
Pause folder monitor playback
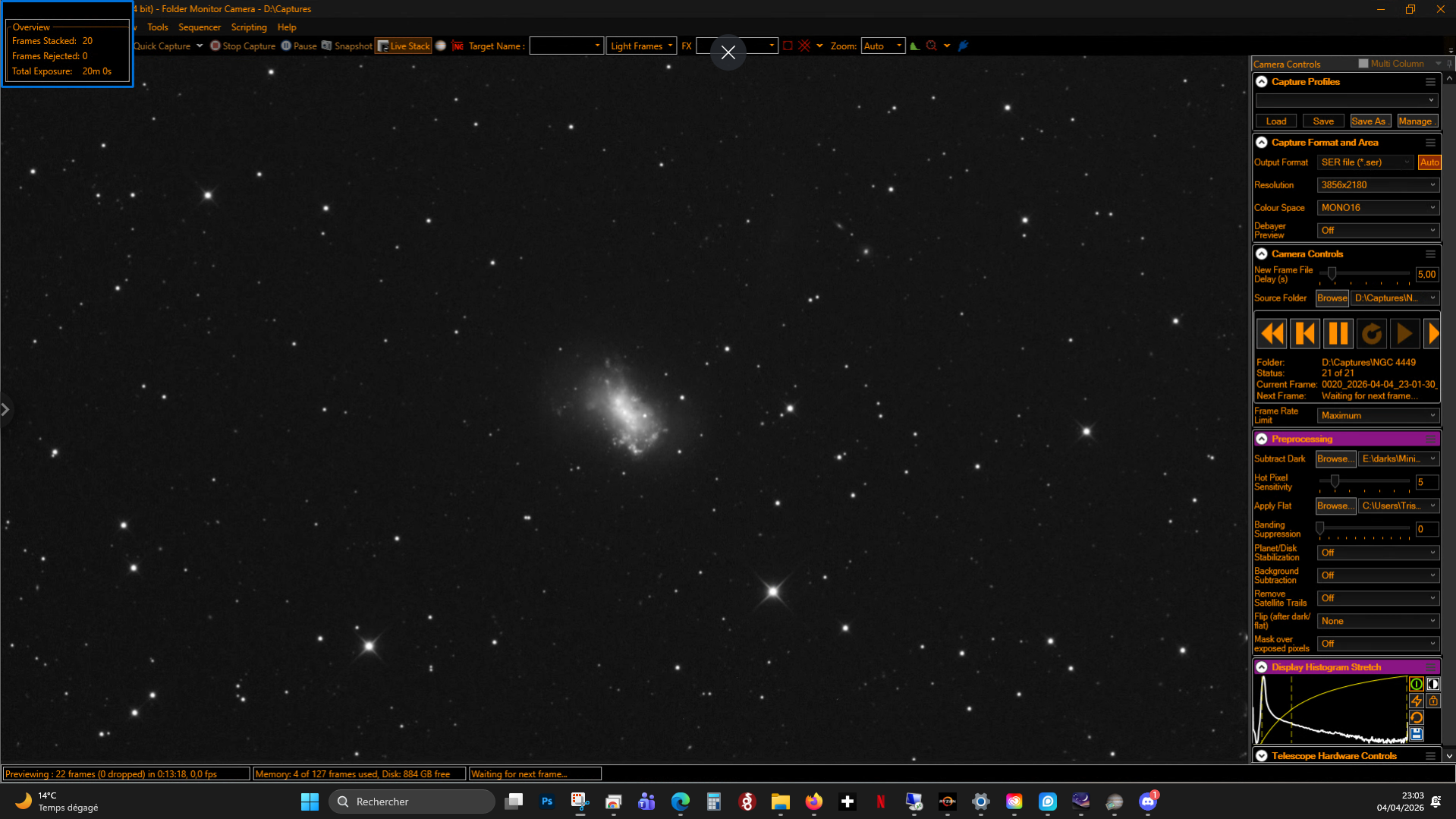[1338, 334]
